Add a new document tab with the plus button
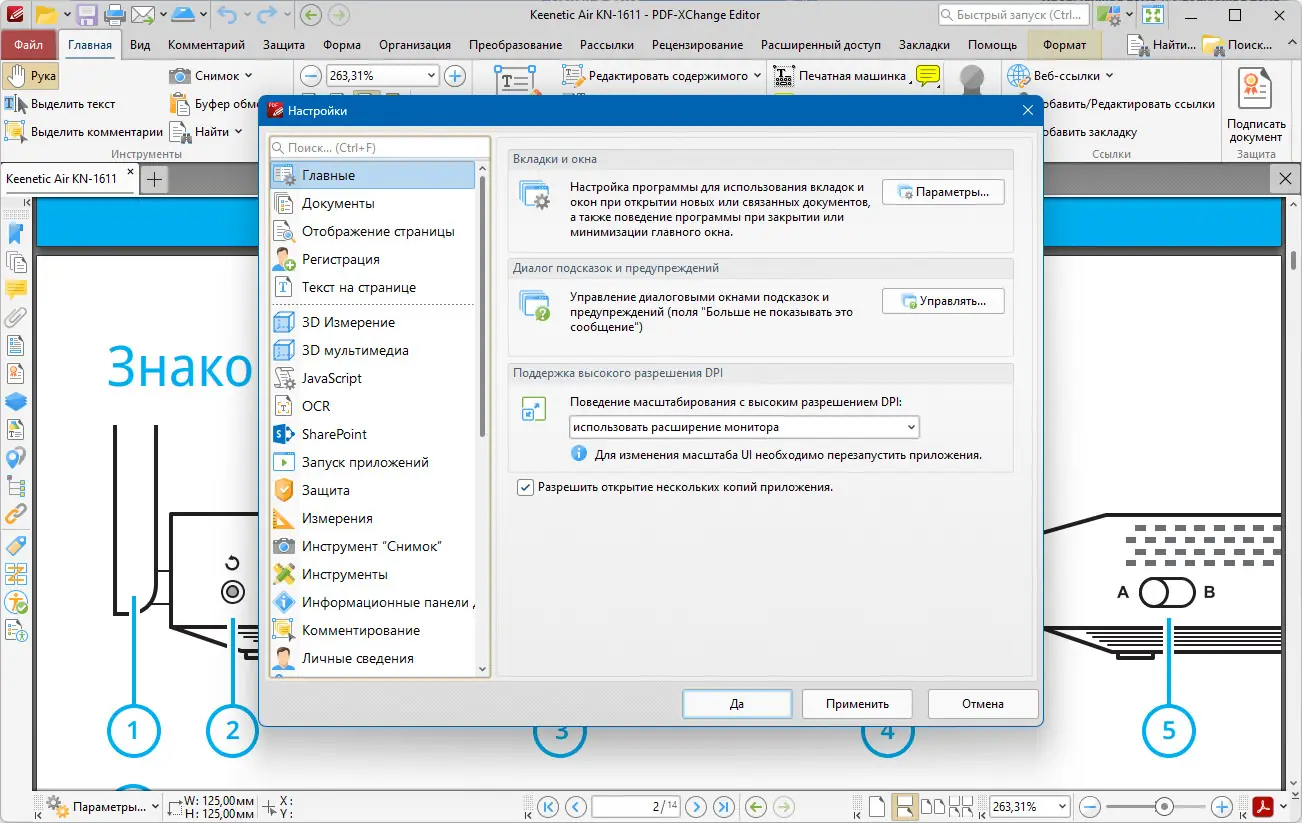Image resolution: width=1302 pixels, height=823 pixels. (154, 179)
